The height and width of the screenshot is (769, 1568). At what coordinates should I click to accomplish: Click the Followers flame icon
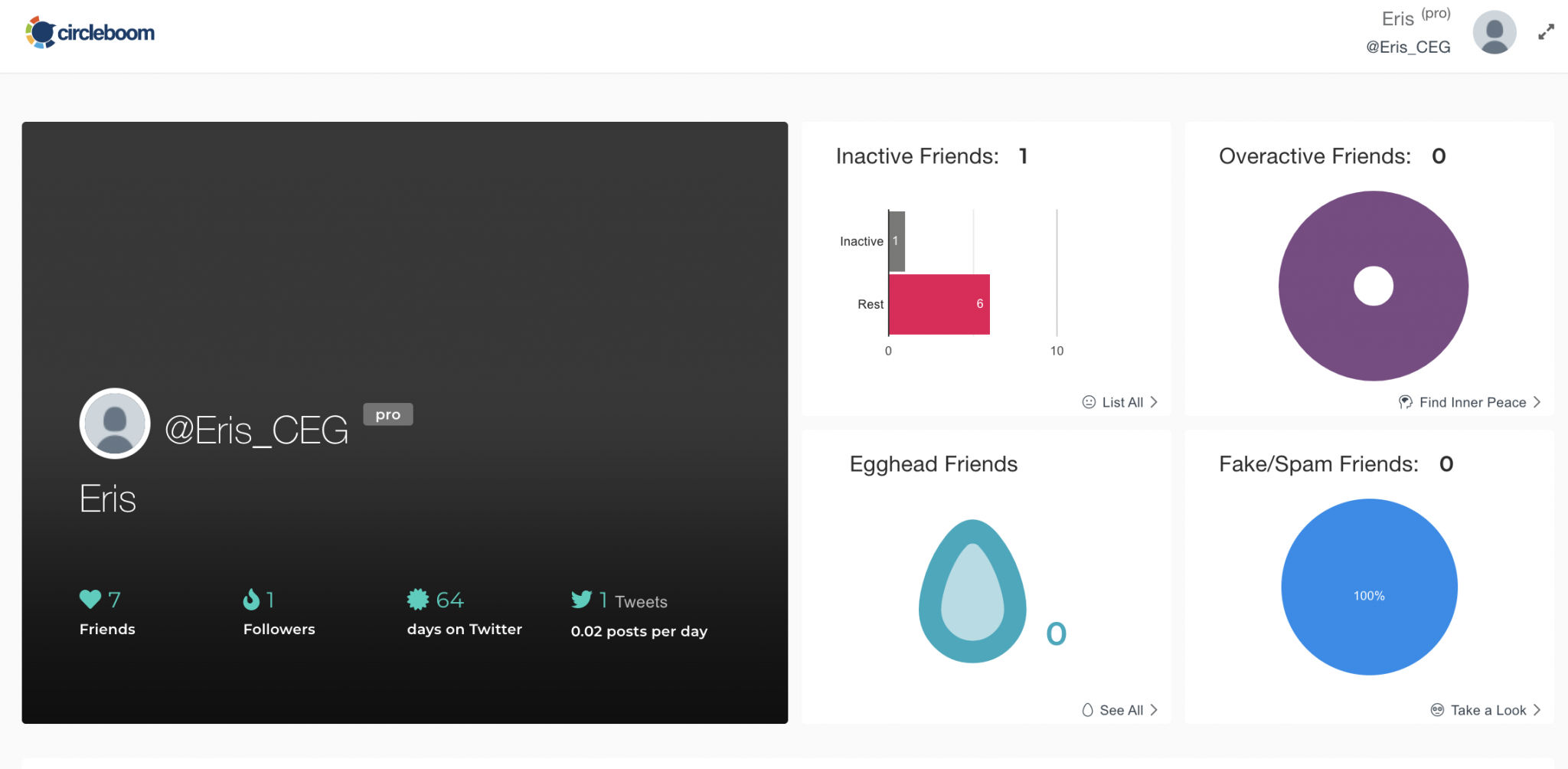click(x=251, y=599)
